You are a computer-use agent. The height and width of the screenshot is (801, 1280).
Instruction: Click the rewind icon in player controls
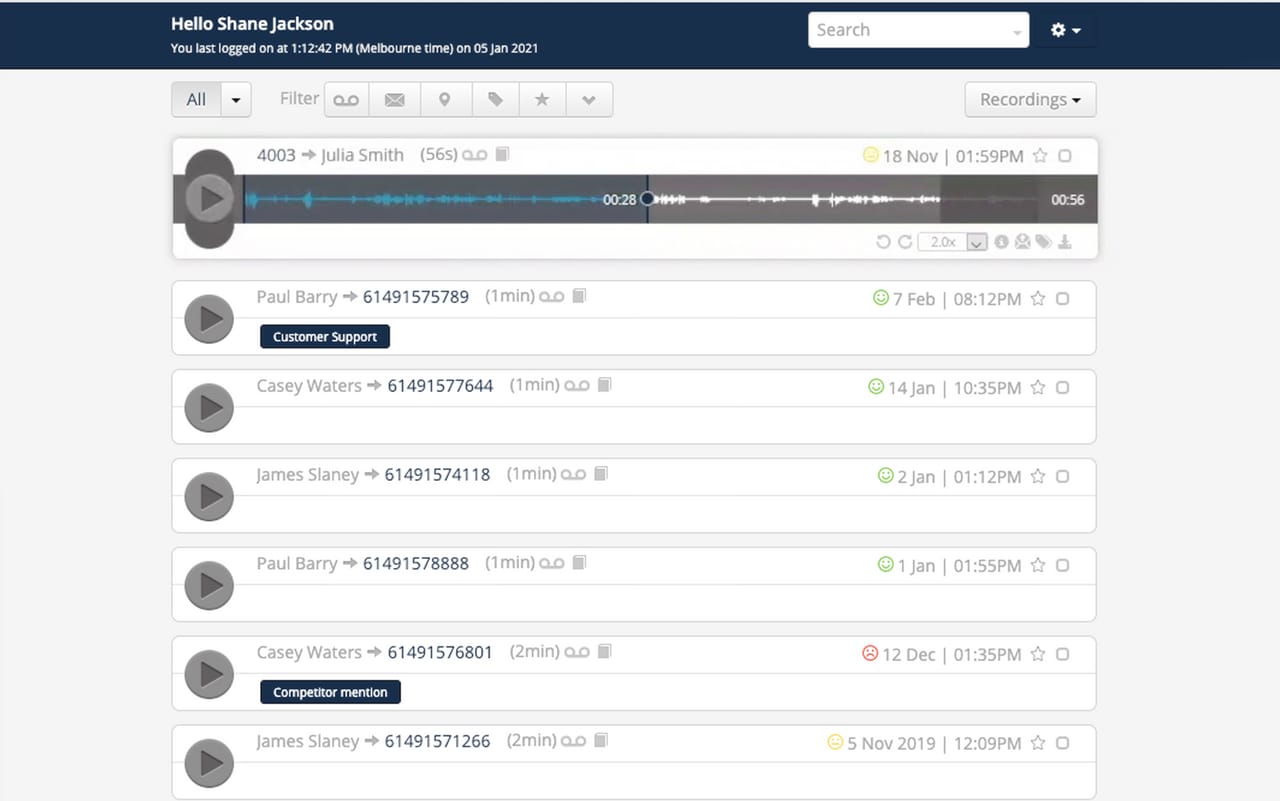(883, 242)
